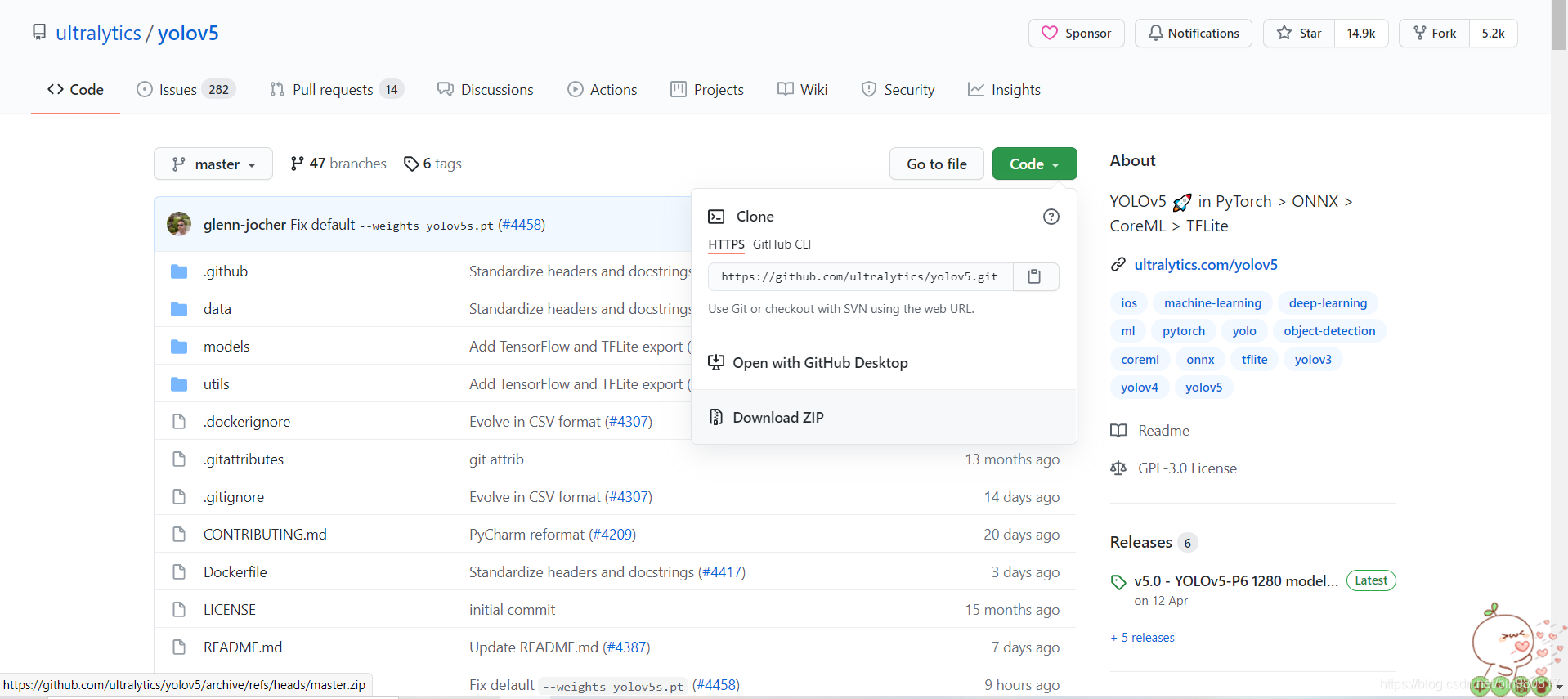
Task: Click the tag icon beside 6 tags
Action: [411, 164]
